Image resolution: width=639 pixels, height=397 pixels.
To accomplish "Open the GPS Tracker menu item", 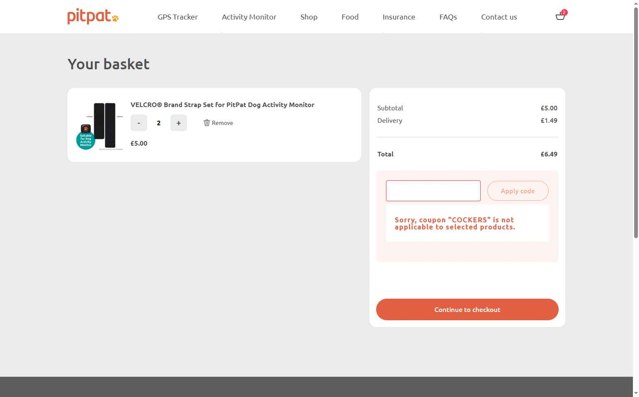I will pos(178,17).
